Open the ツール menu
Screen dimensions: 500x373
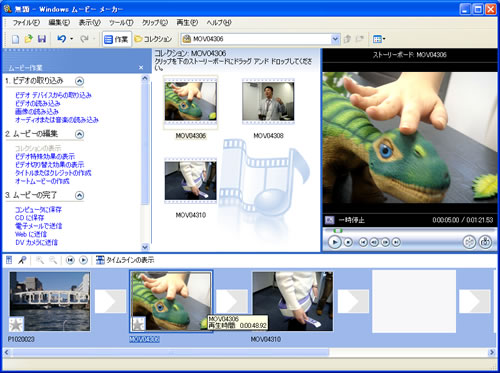click(121, 23)
